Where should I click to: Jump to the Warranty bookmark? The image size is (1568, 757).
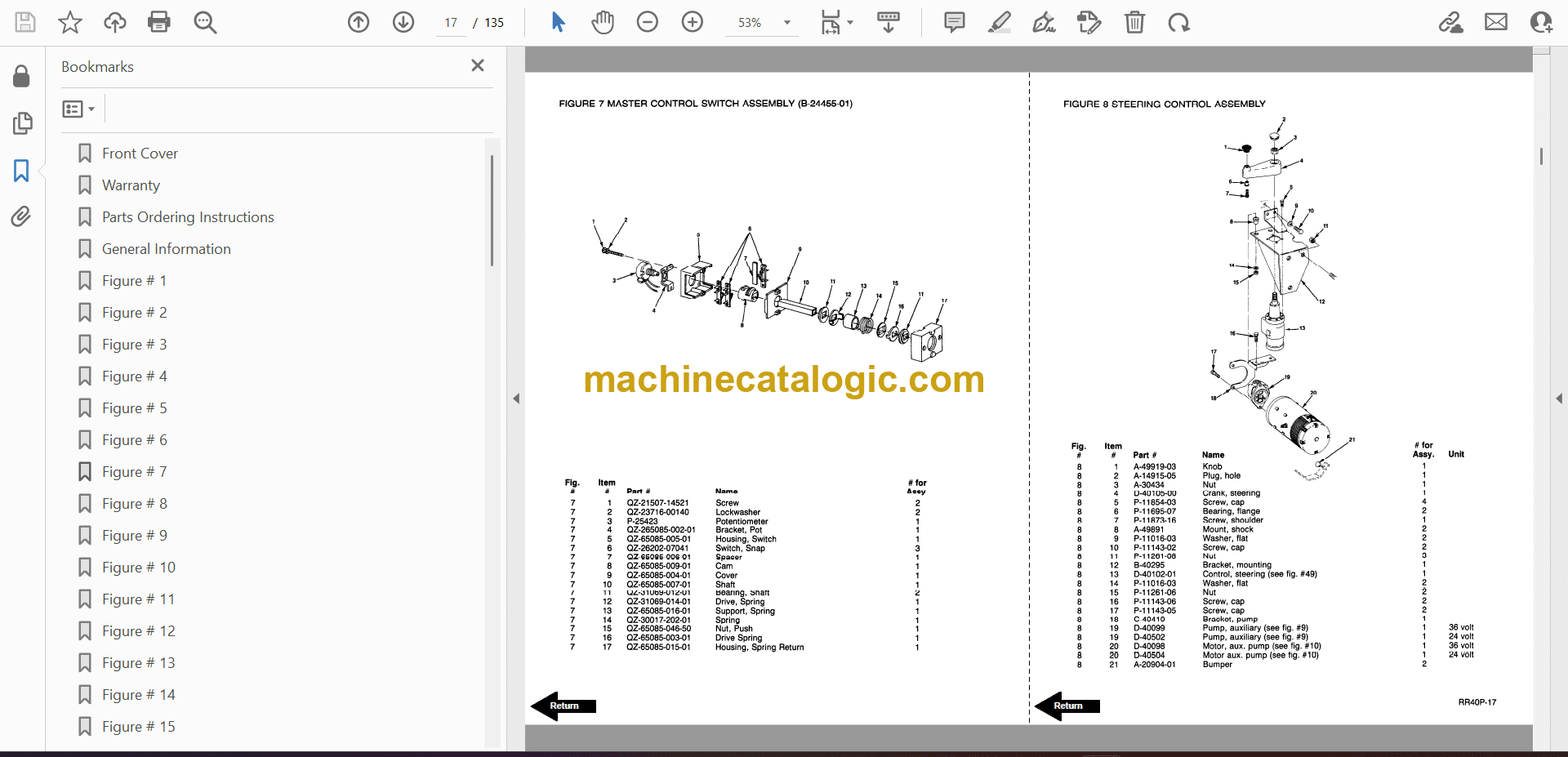[131, 185]
